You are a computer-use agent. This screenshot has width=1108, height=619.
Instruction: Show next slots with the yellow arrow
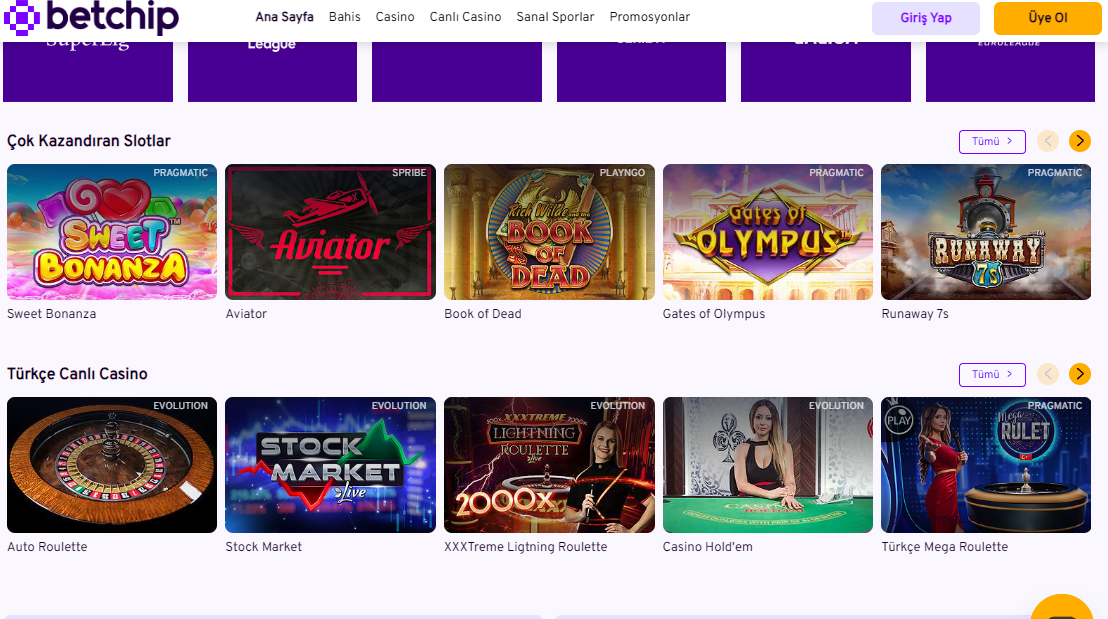pos(1079,141)
